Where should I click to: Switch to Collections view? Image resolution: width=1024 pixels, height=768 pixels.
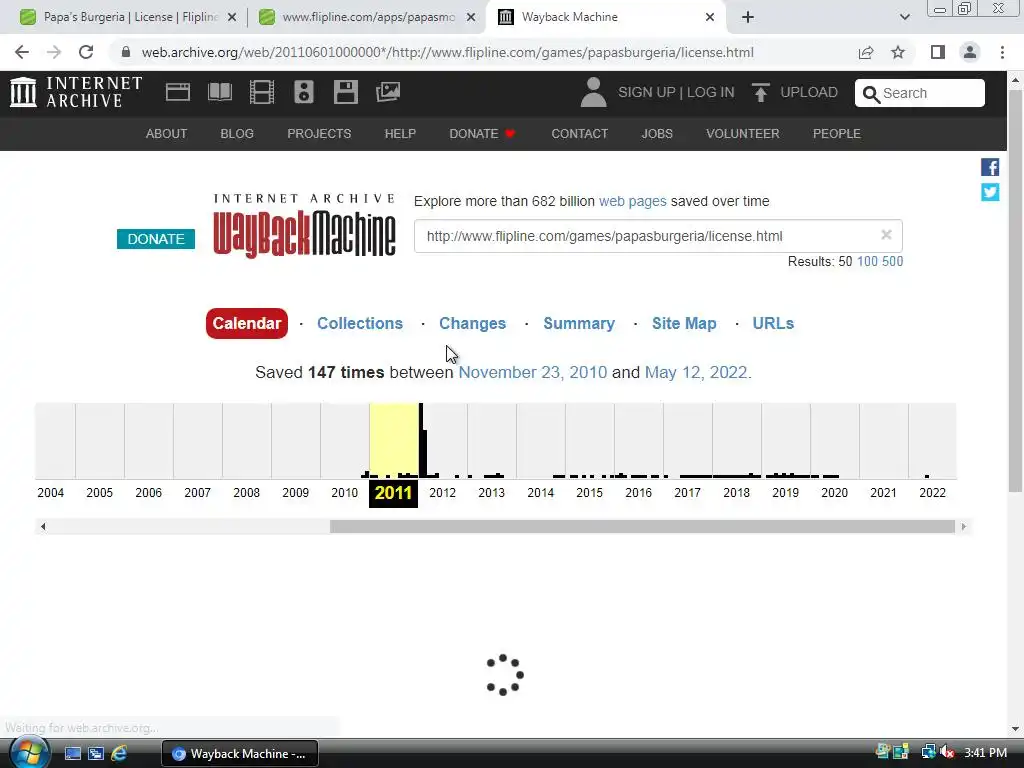click(360, 323)
